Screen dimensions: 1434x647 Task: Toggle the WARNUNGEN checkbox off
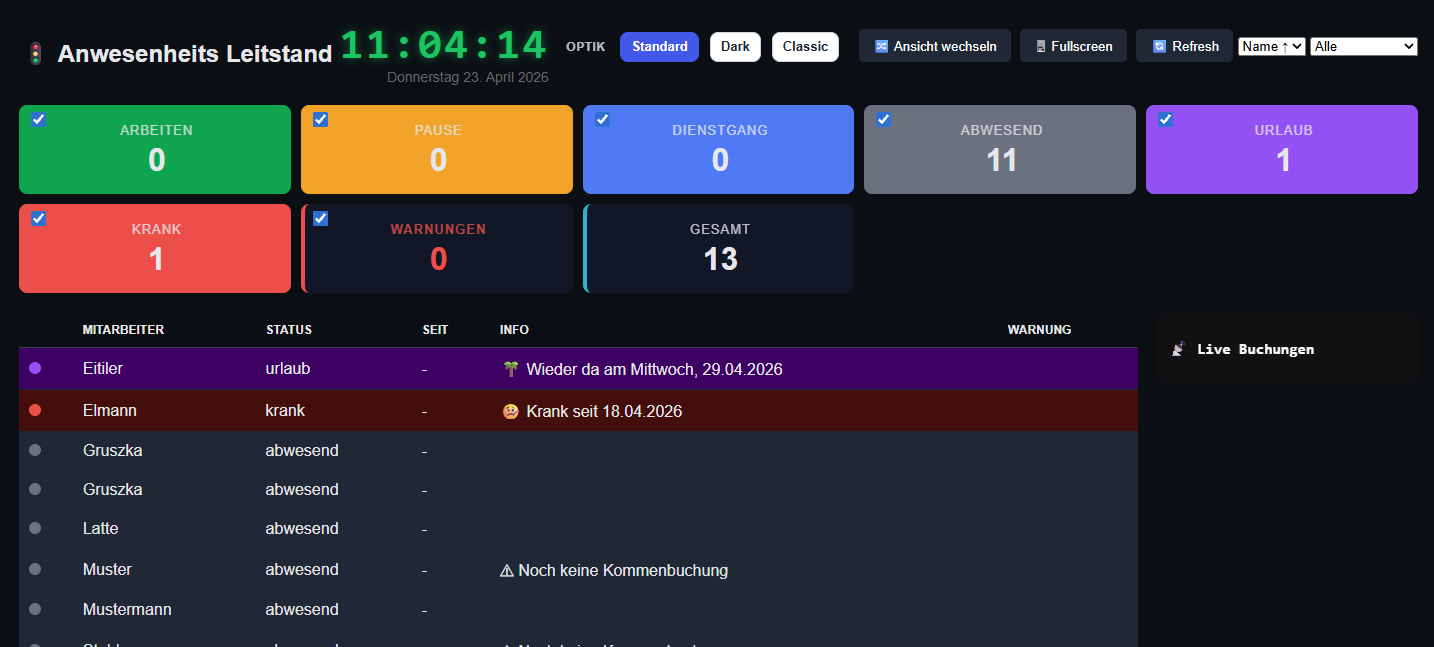tap(320, 218)
